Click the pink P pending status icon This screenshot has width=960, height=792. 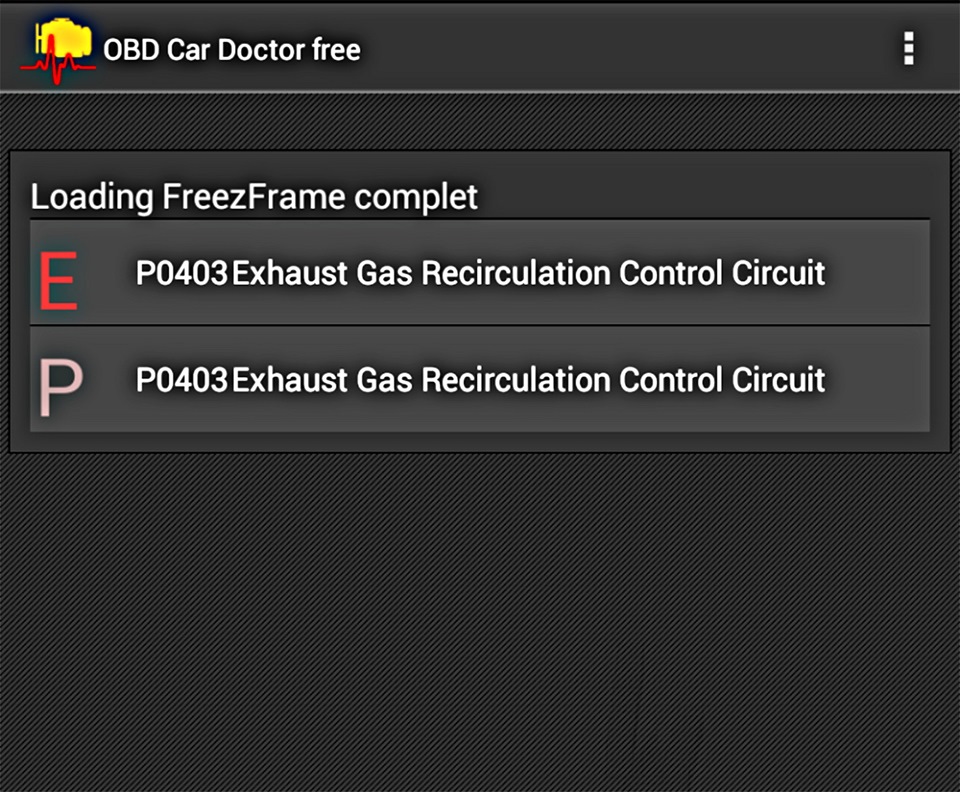point(60,387)
